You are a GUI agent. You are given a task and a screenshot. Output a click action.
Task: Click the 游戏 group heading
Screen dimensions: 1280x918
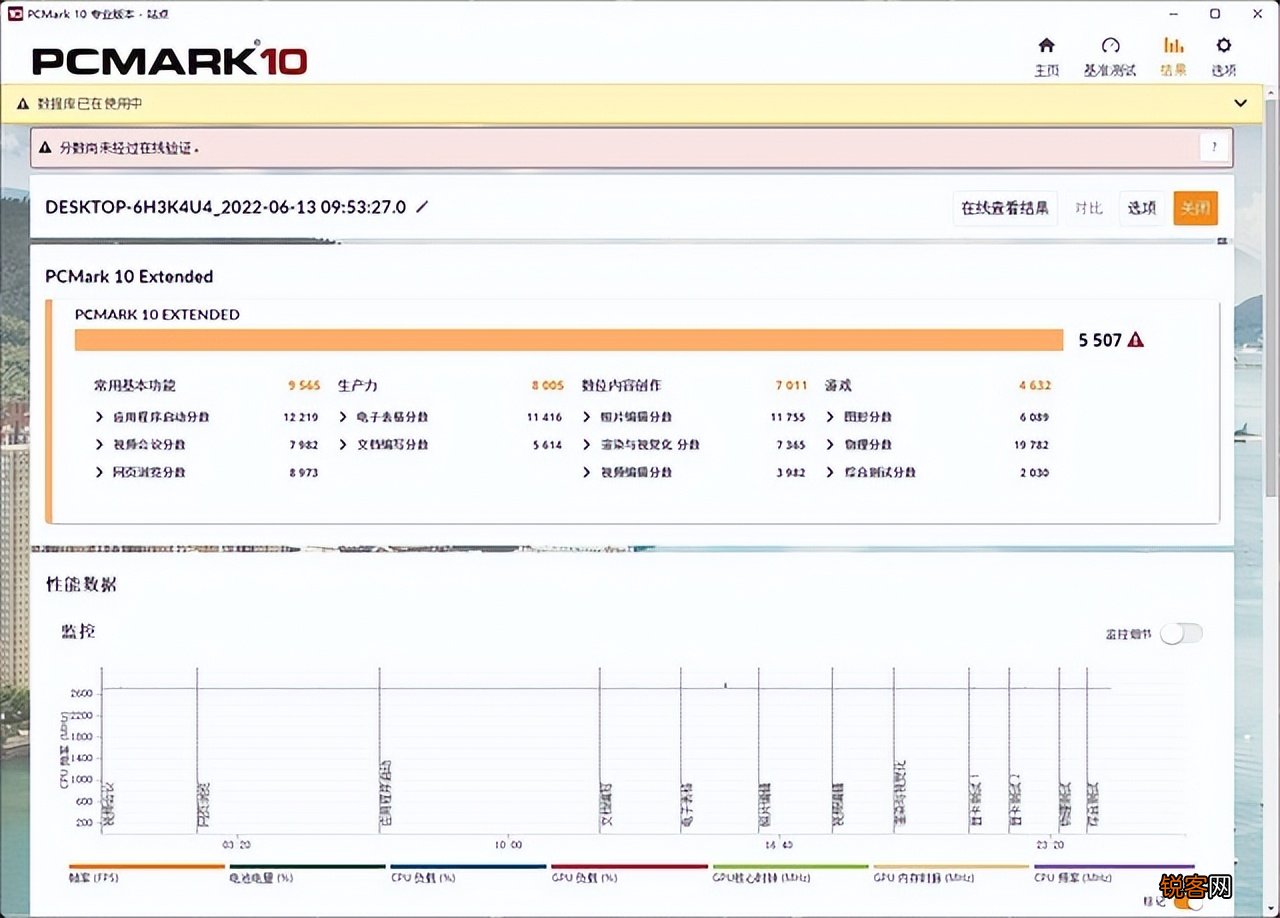coord(838,385)
